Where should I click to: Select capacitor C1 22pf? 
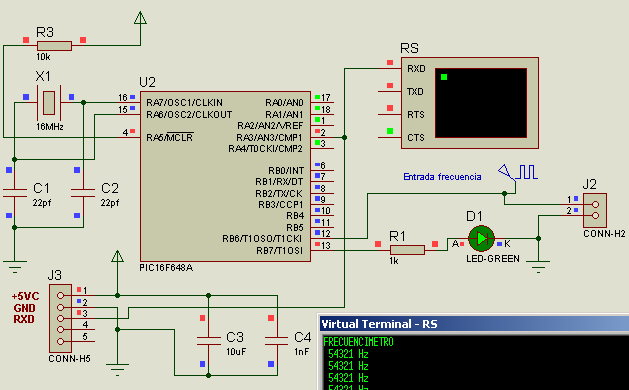[15, 193]
